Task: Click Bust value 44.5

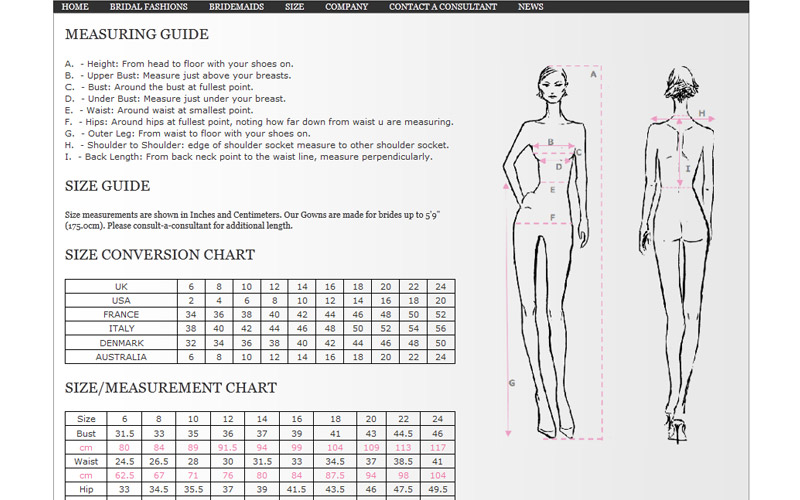Action: (403, 434)
